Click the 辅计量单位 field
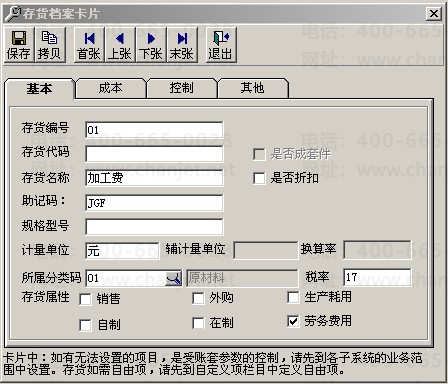This screenshot has height=384, width=448. pos(266,250)
